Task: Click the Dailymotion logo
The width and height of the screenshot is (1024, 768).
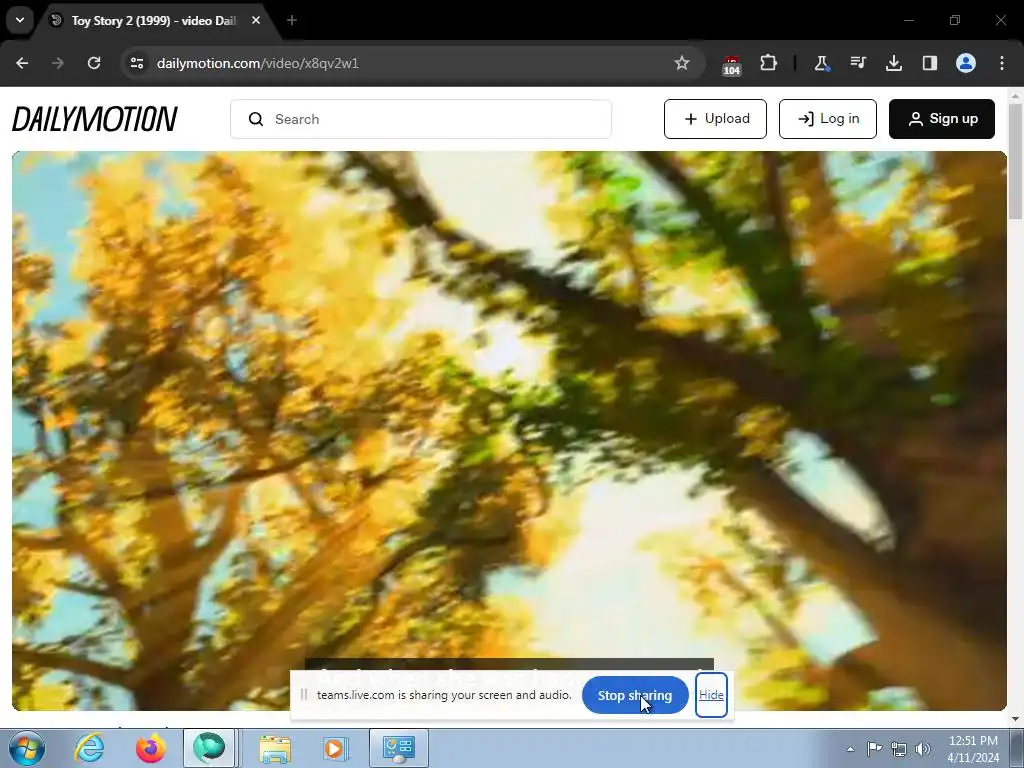Action: [95, 119]
